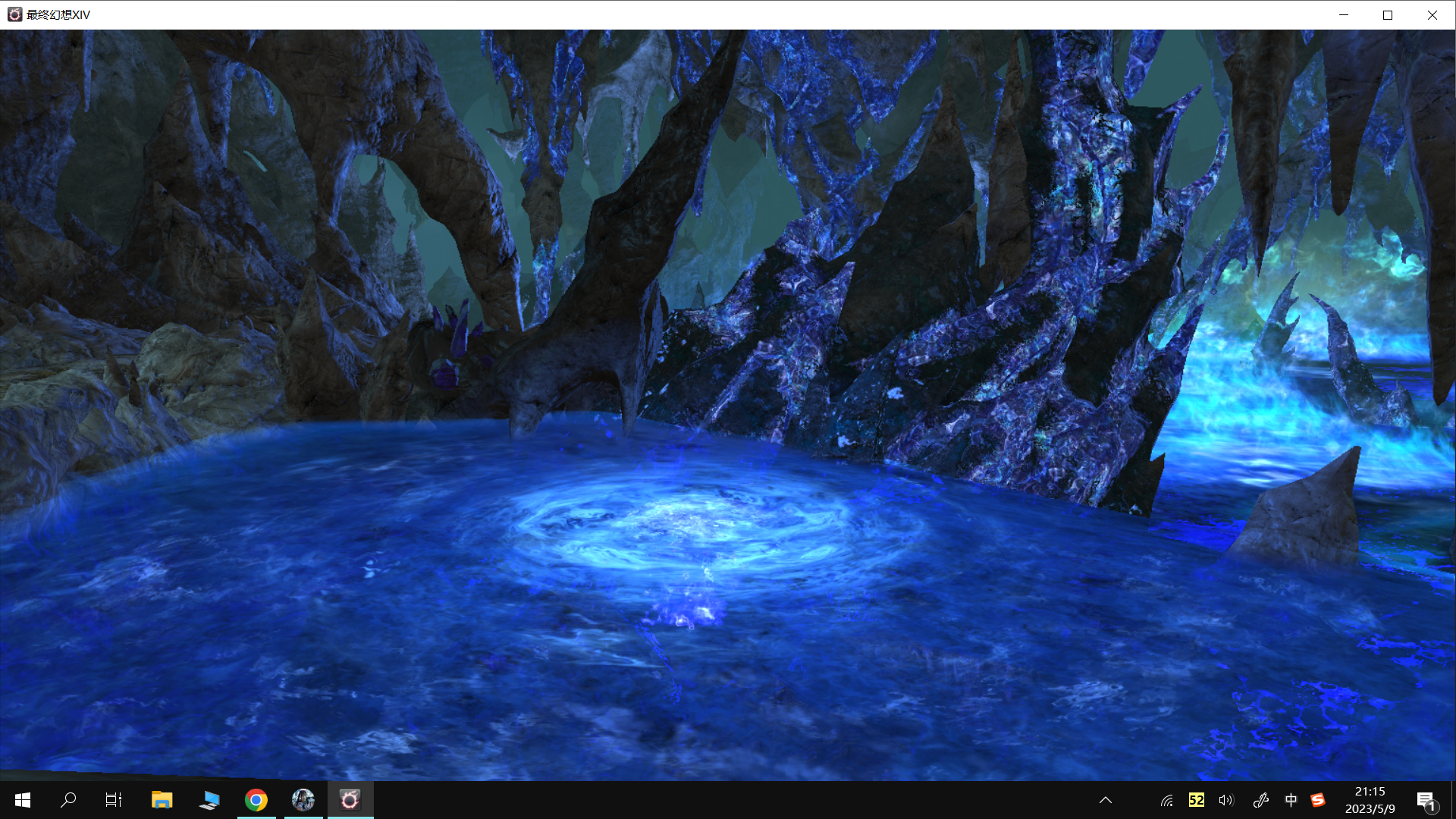This screenshot has height=819, width=1456.
Task: Click the Show Desktop sliver
Action: [x=1453, y=800]
